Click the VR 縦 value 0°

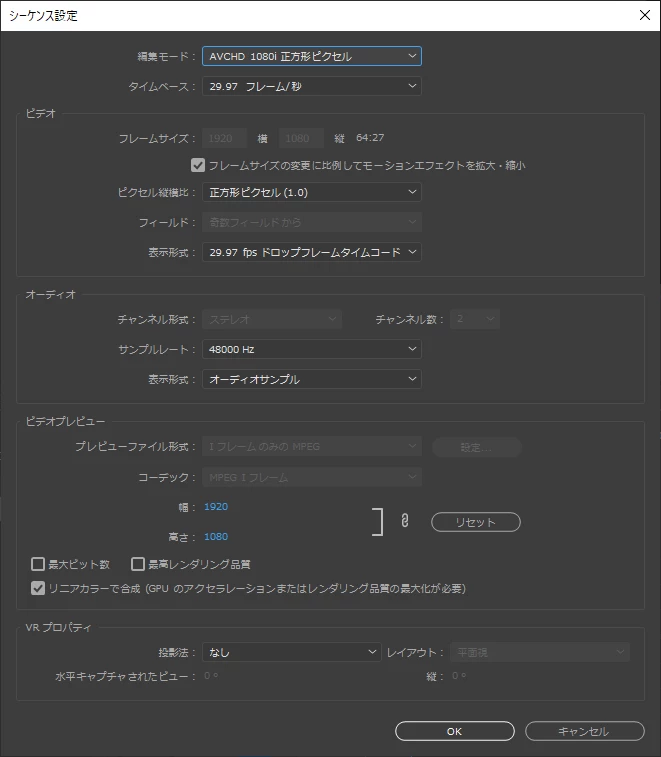click(459, 676)
